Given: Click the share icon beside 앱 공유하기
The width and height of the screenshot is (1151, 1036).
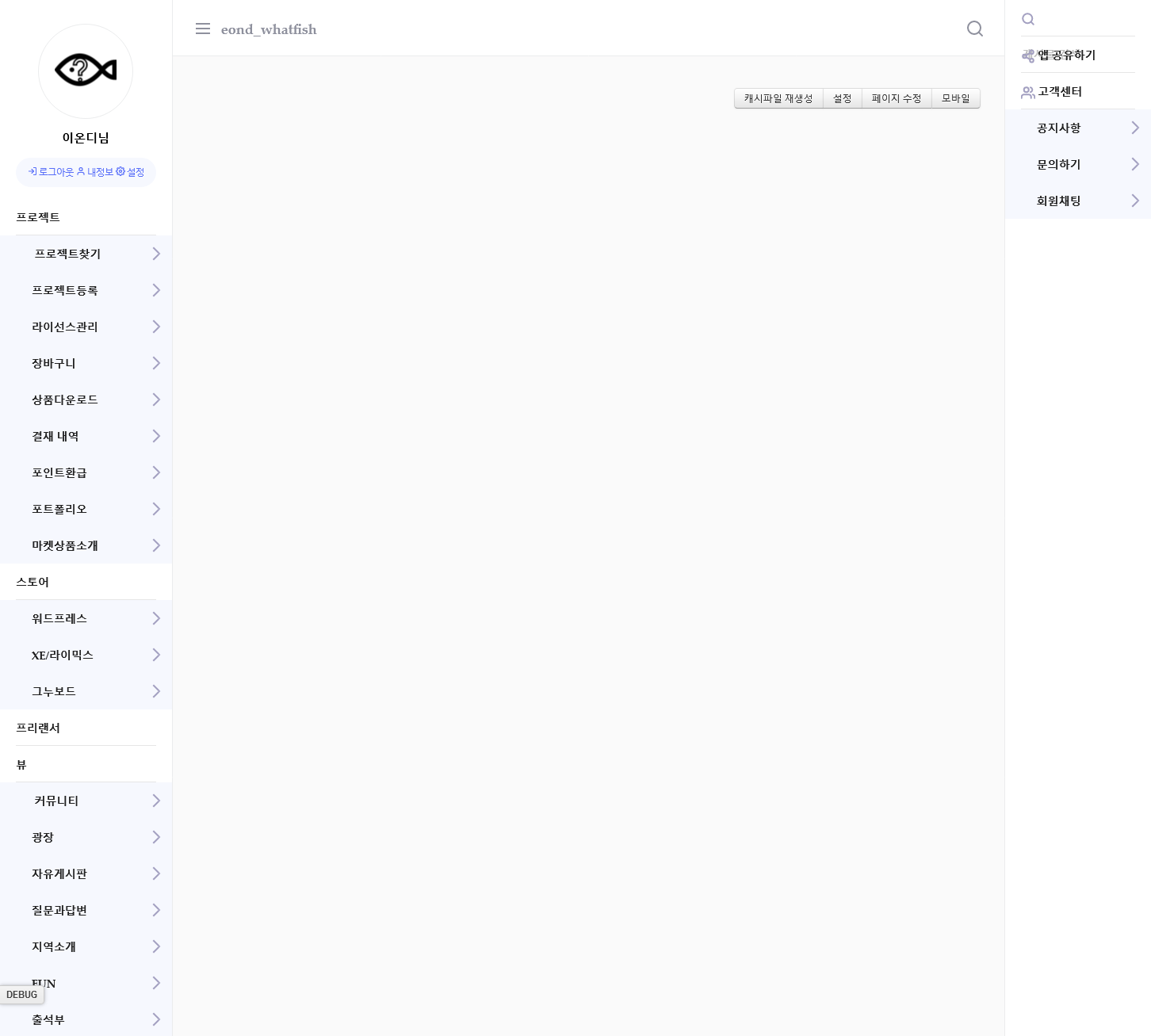Looking at the screenshot, I should click(1028, 55).
